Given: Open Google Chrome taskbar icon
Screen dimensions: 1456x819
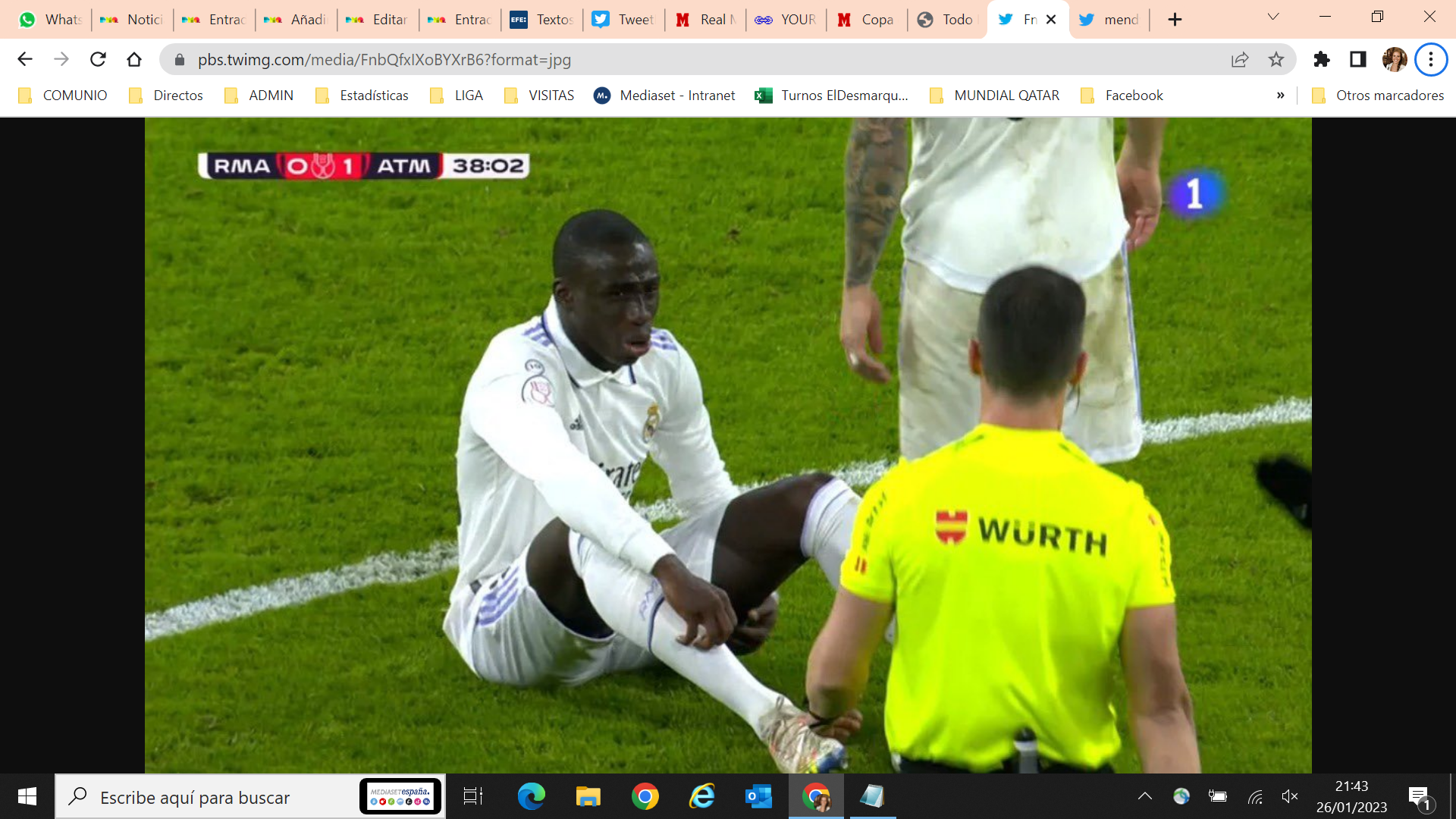Looking at the screenshot, I should coord(645,796).
